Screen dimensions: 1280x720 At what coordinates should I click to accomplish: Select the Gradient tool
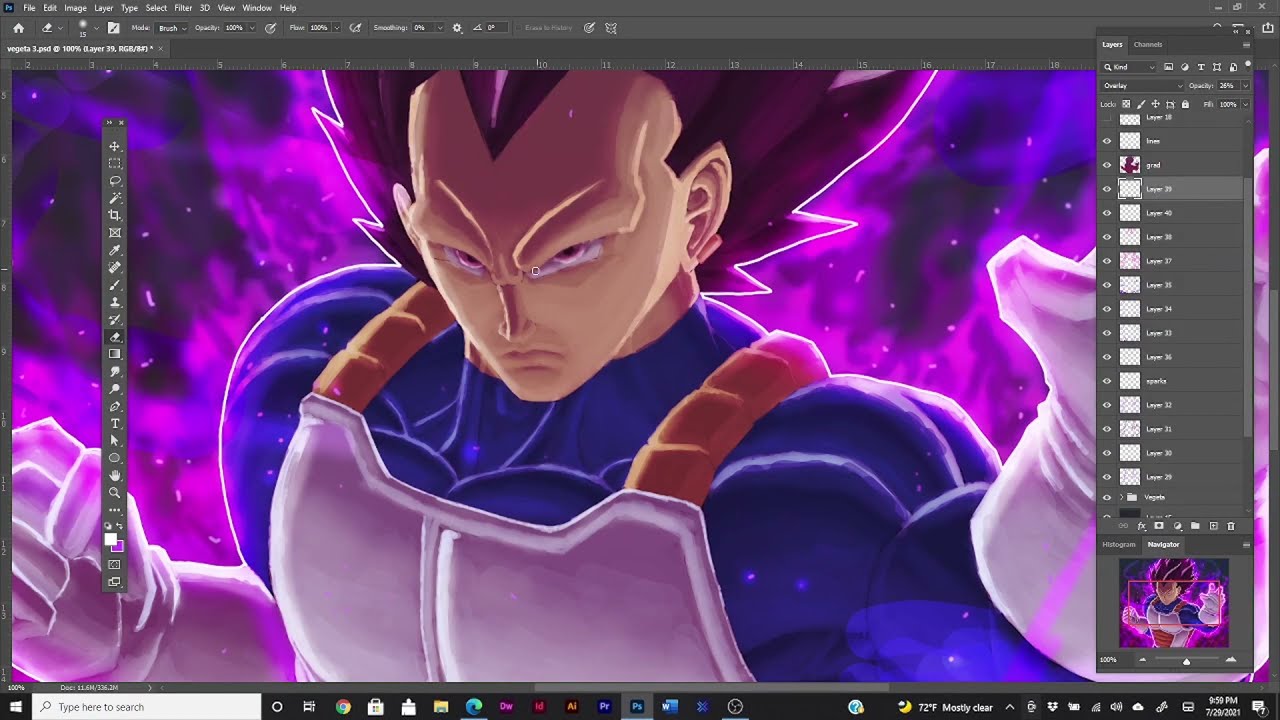pos(114,354)
